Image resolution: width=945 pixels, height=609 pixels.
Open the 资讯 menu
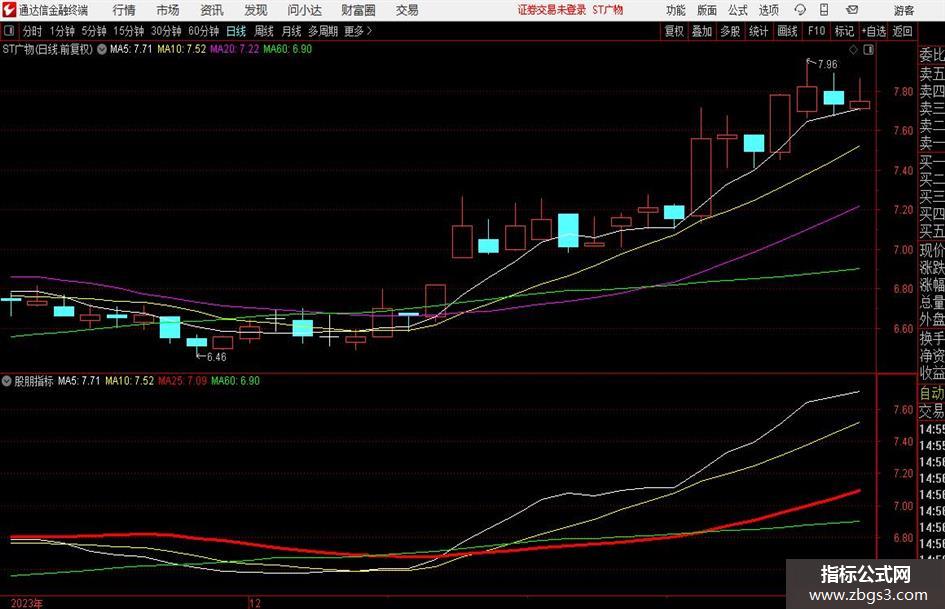pos(212,10)
